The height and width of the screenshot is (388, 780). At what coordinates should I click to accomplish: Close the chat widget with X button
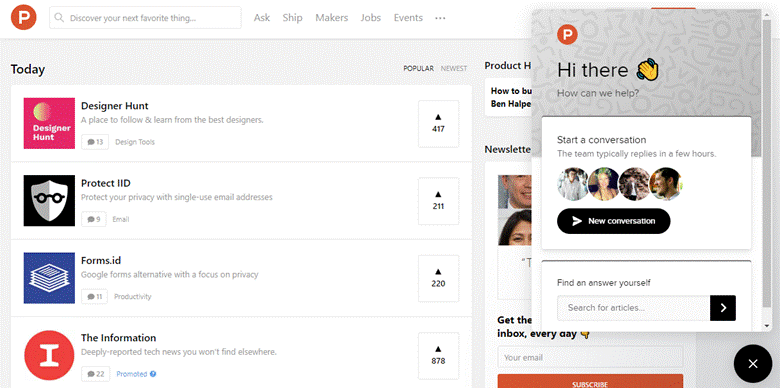click(x=753, y=364)
